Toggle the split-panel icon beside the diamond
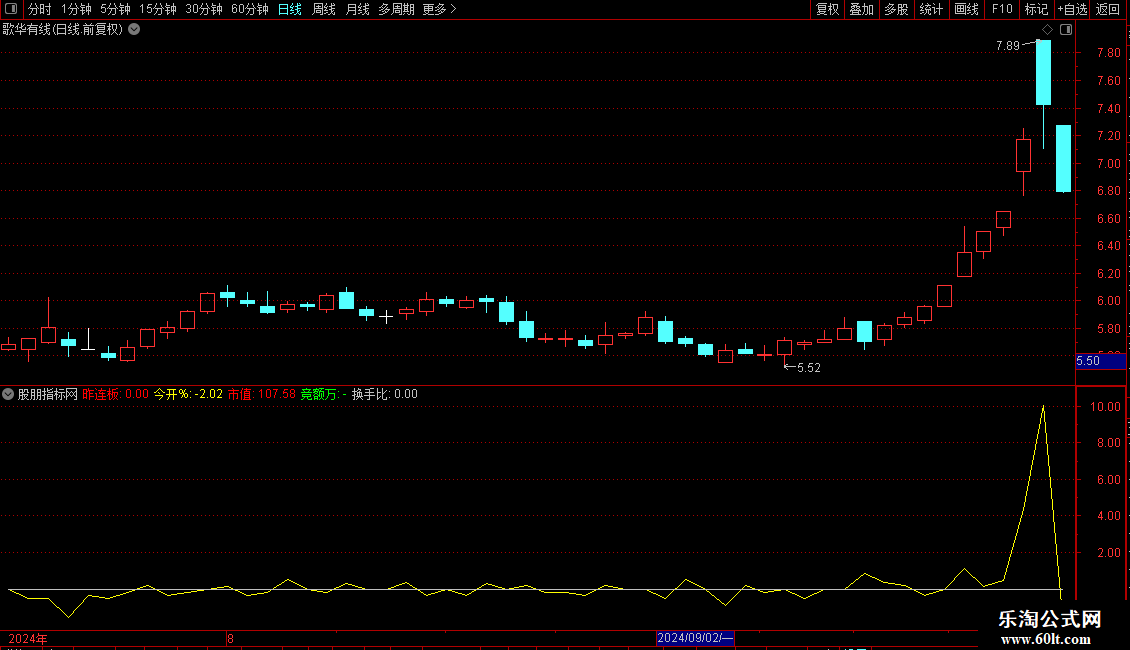The width and height of the screenshot is (1130, 650). point(1066,30)
